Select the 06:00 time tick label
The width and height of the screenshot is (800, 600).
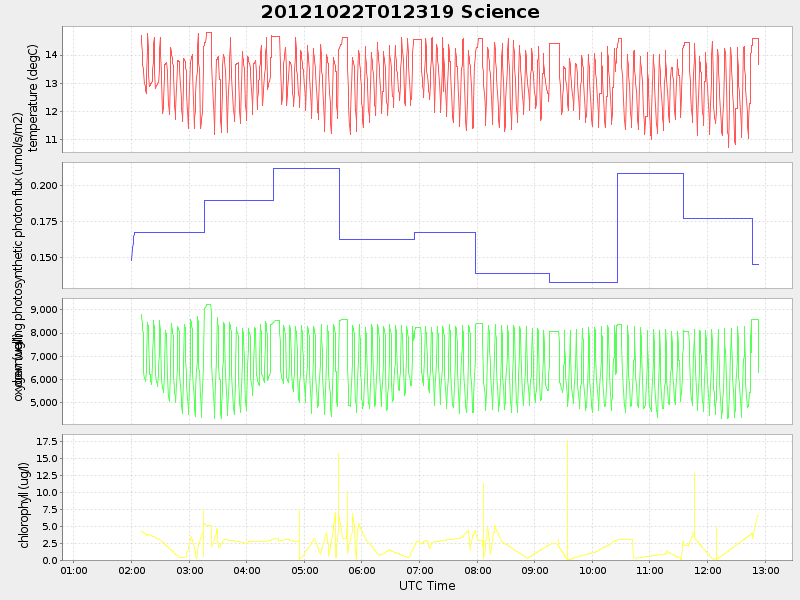[362, 570]
